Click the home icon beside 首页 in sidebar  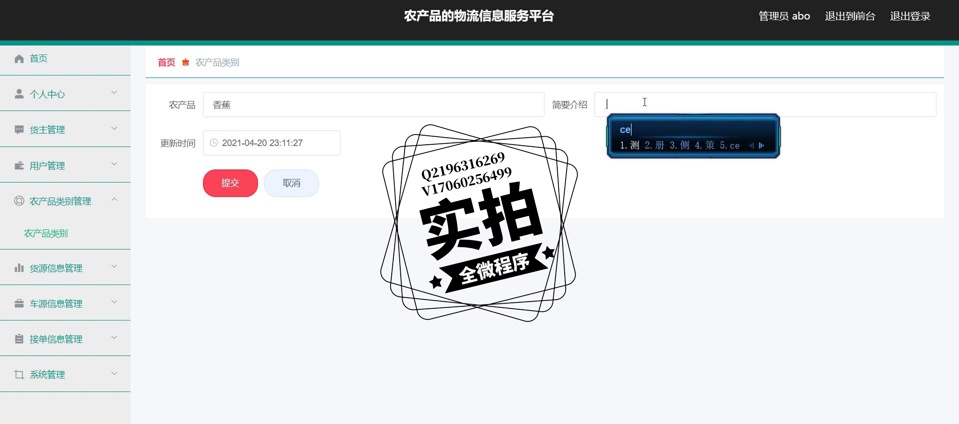[x=19, y=59]
